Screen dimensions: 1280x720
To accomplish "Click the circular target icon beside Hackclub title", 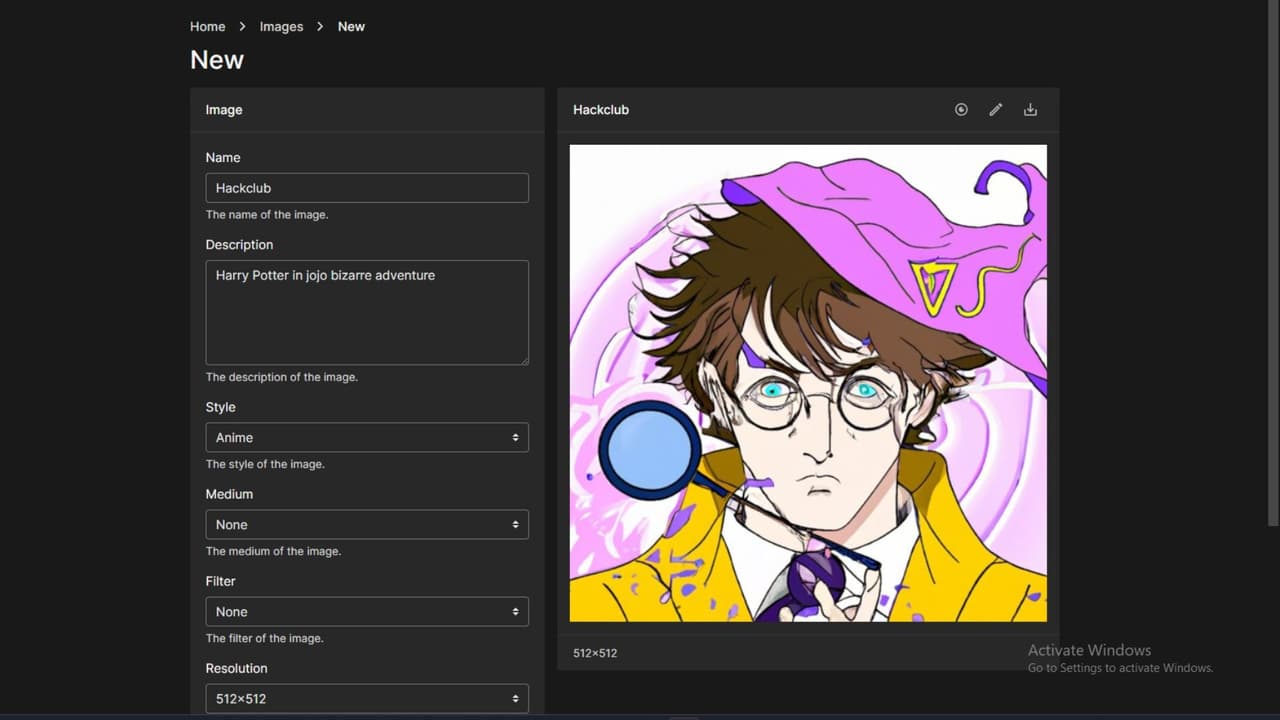I will coord(961,110).
